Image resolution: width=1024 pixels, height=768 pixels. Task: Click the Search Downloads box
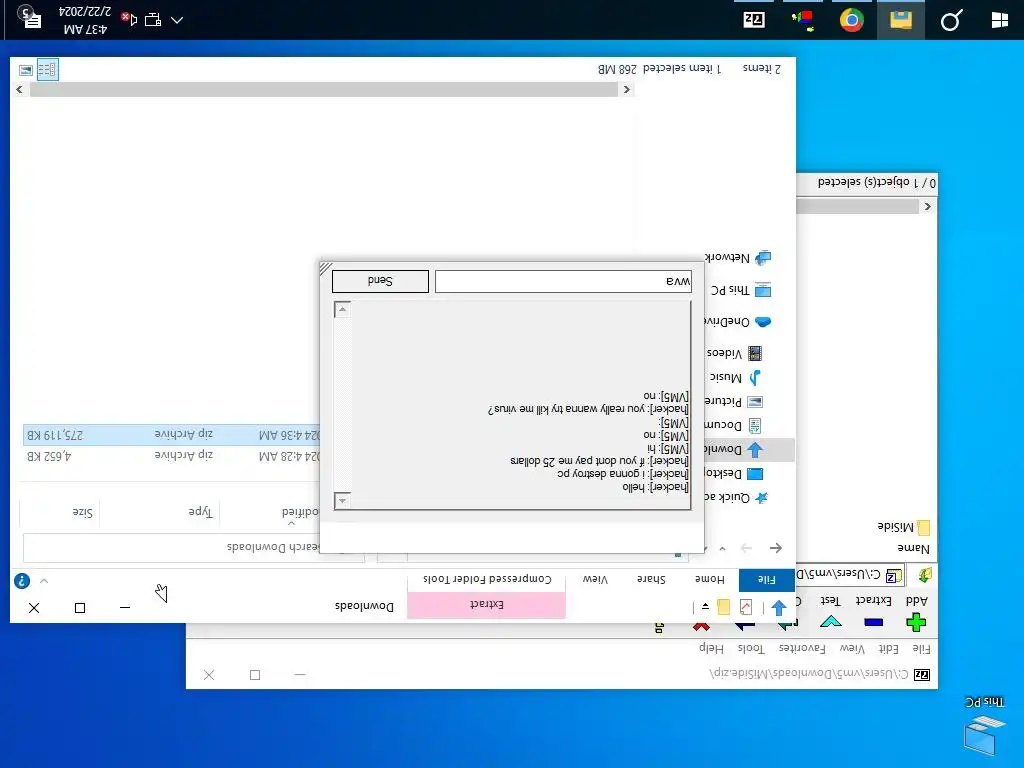(x=194, y=547)
